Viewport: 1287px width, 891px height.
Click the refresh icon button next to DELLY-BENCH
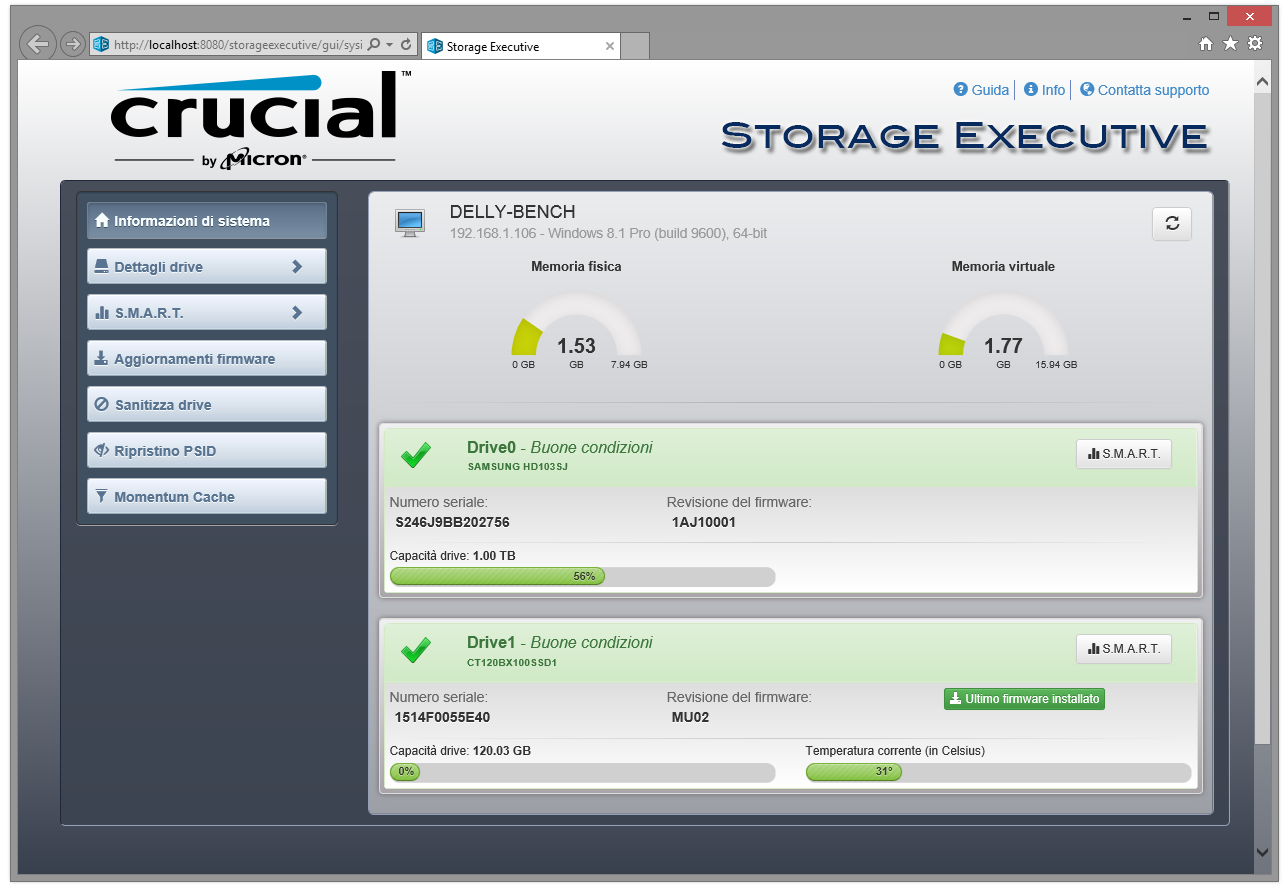coord(1172,224)
